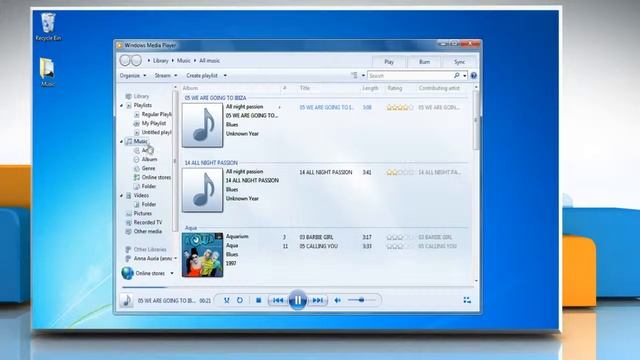Collapse the Playlists tree node

pyautogui.click(x=122, y=105)
